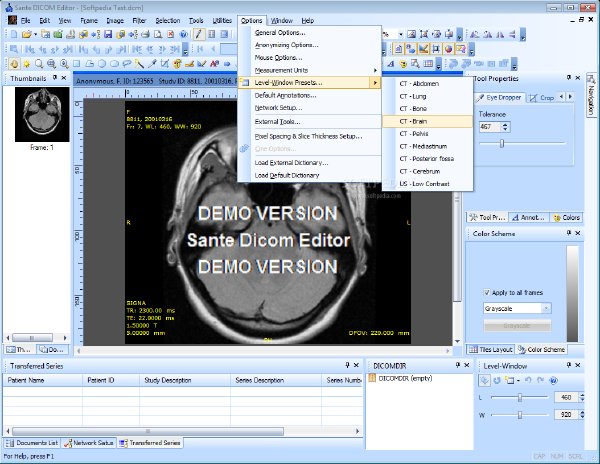
Task: Expand Level-Window Presets submenu arrow
Action: coord(375,83)
